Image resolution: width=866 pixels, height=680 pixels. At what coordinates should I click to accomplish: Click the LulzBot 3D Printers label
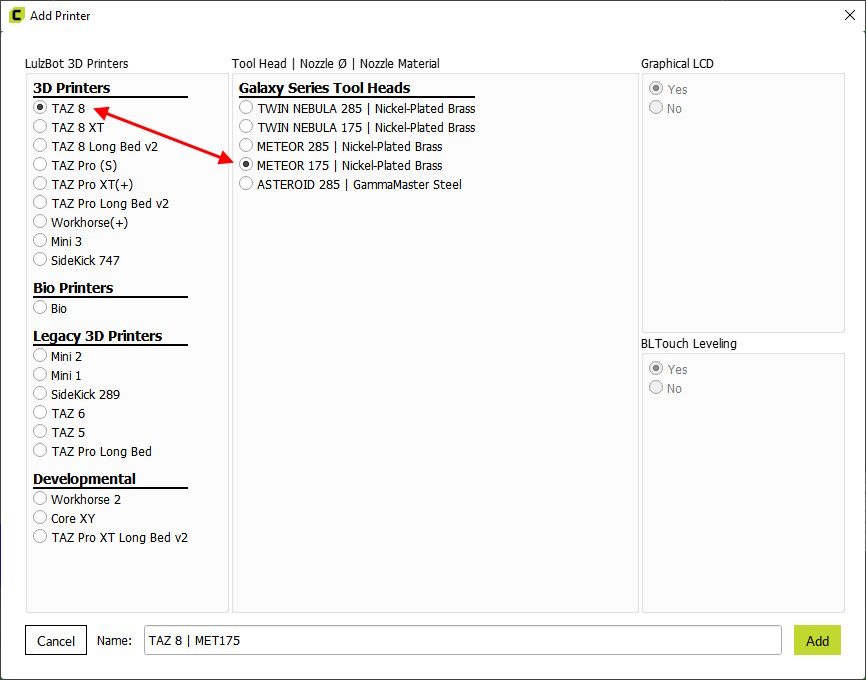[77, 64]
